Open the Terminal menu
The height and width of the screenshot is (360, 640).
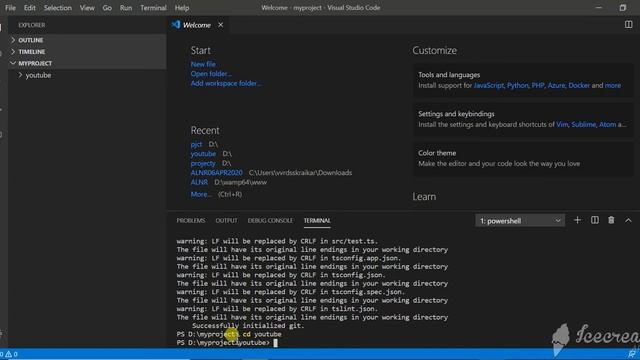click(153, 8)
